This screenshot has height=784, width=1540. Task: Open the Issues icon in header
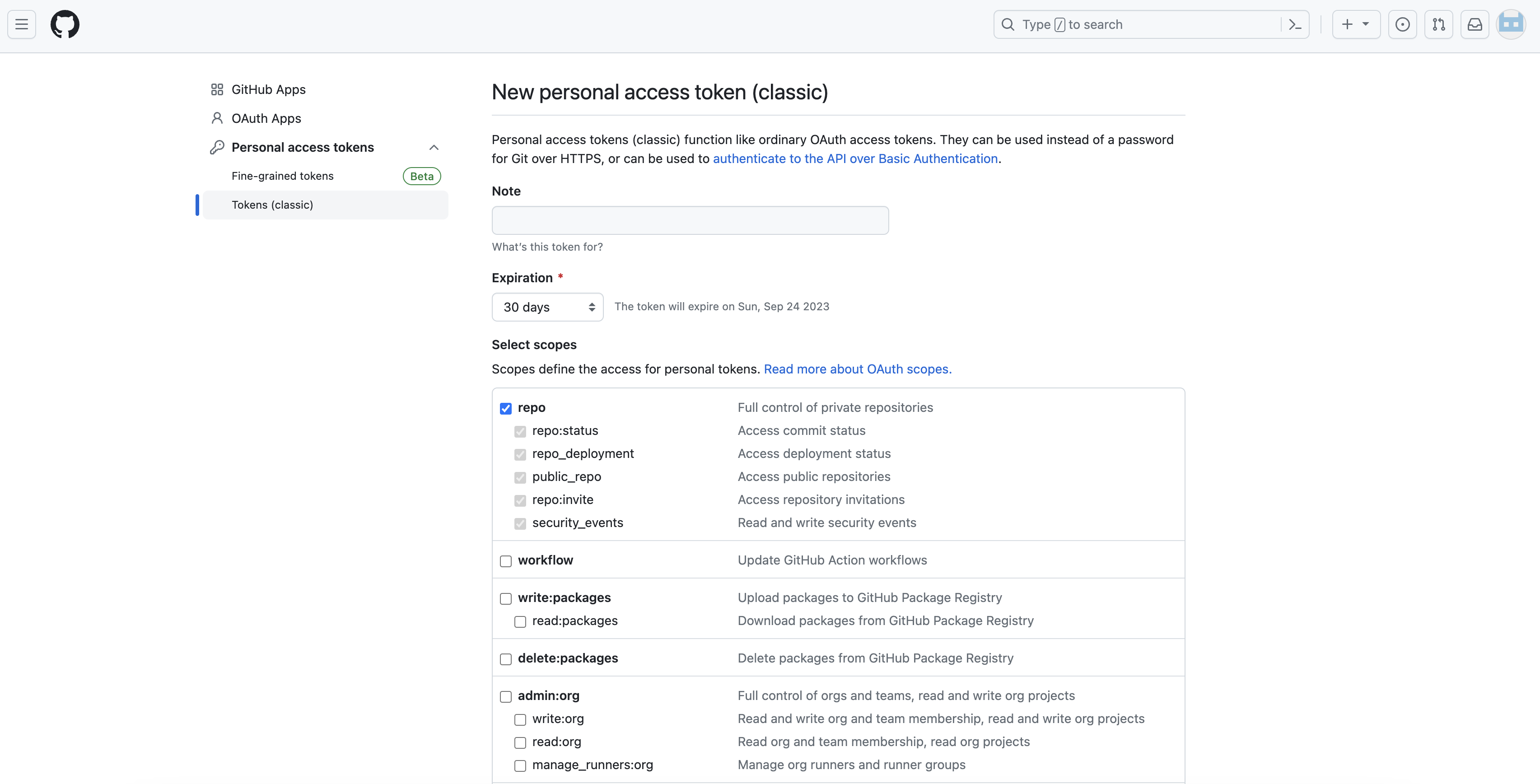[1402, 24]
